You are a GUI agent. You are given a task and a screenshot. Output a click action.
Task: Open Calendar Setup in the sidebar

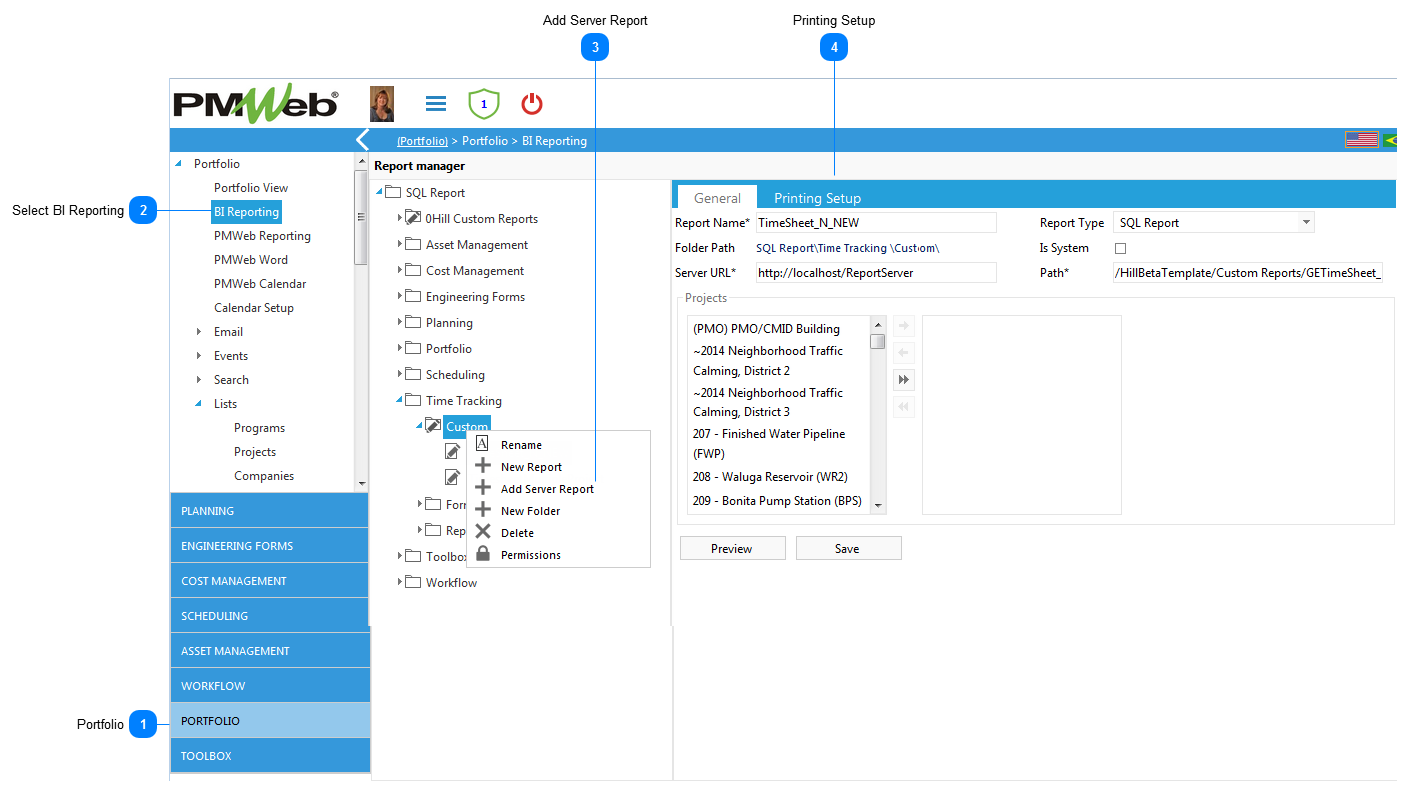coord(254,308)
